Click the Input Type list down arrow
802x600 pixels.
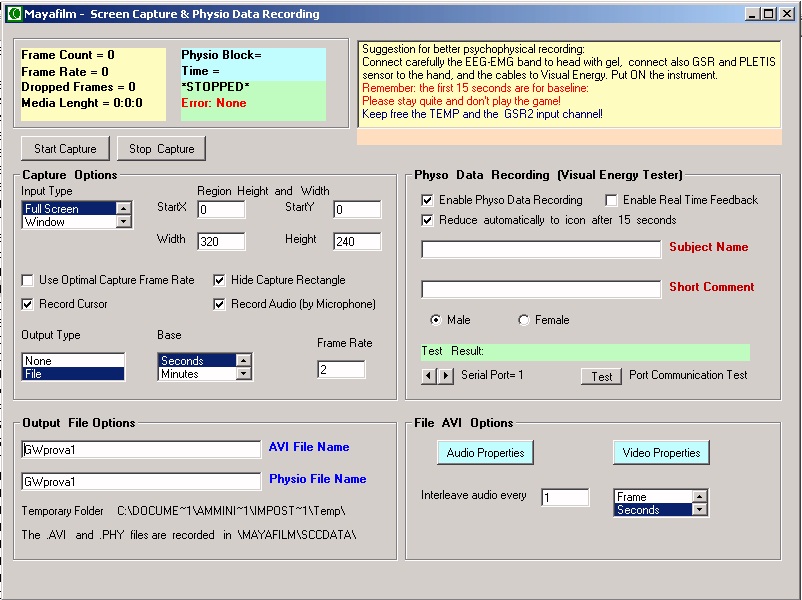123,221
